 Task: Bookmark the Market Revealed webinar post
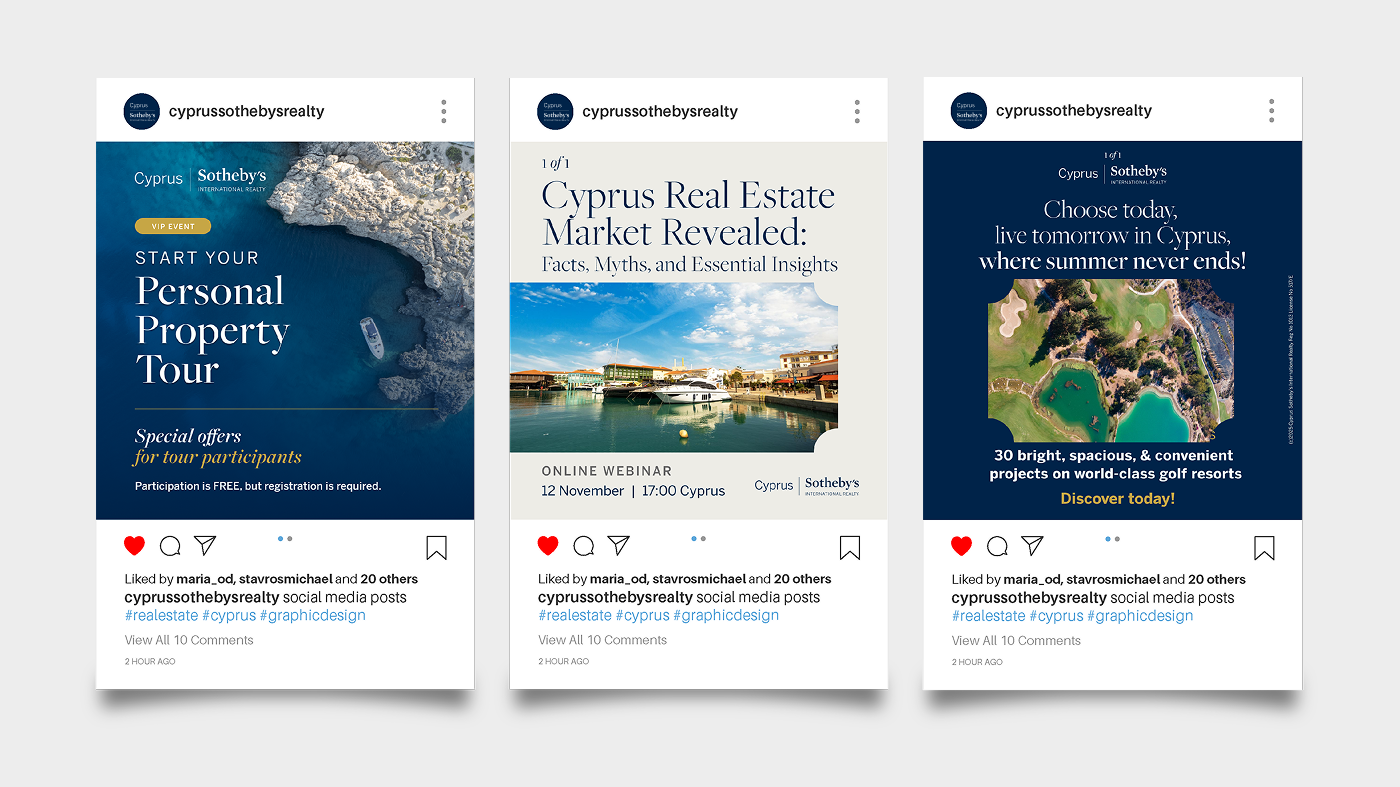click(x=850, y=547)
